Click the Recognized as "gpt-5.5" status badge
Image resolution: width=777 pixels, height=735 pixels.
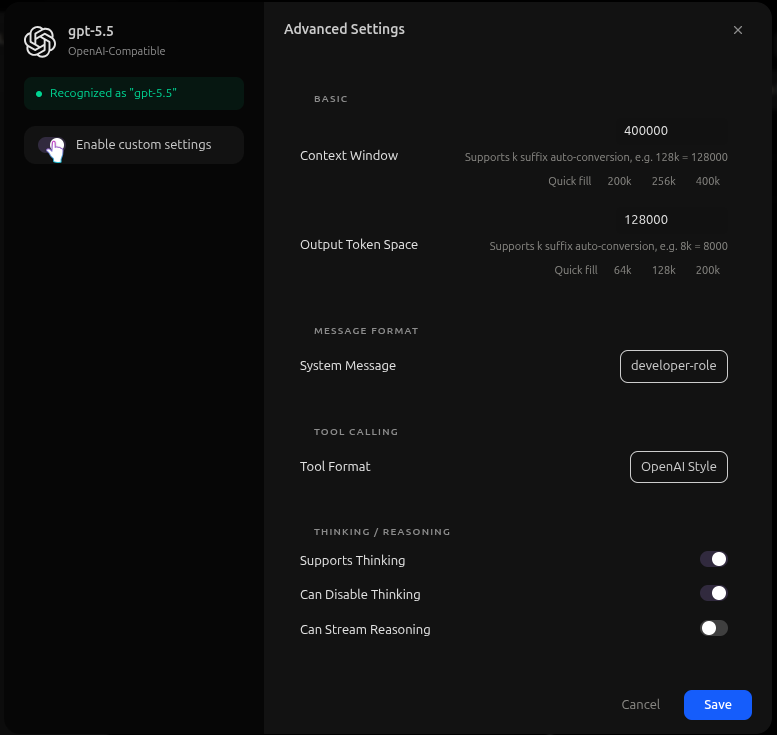tap(134, 93)
